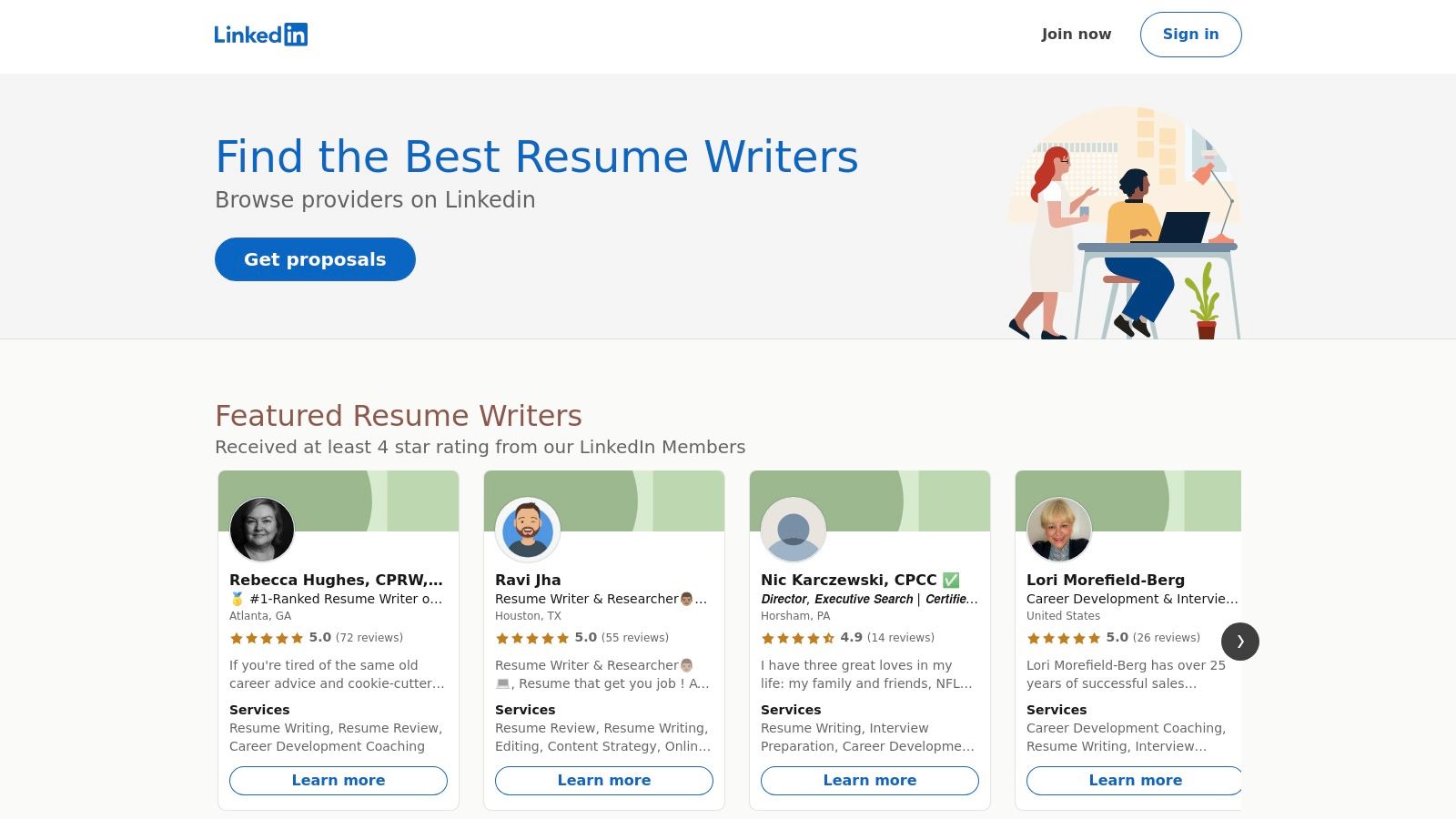Click Ravi Jha's profile avatar
The height and width of the screenshot is (819, 1456).
(x=529, y=530)
